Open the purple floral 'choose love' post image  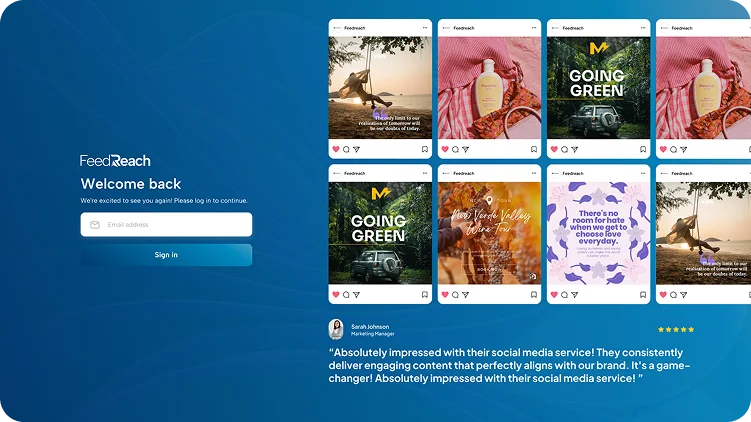[598, 232]
